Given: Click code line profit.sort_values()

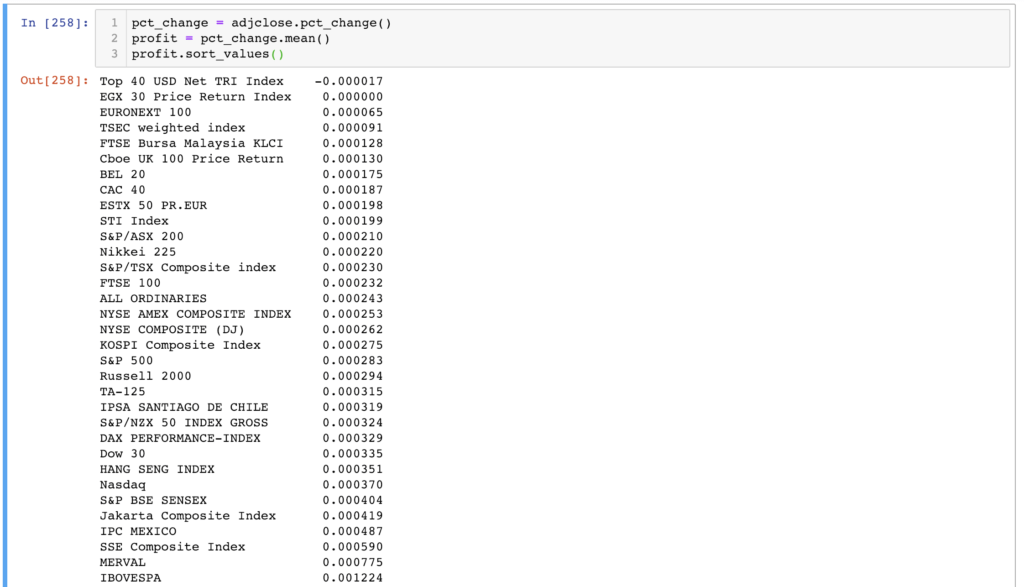Looking at the screenshot, I should (208, 54).
